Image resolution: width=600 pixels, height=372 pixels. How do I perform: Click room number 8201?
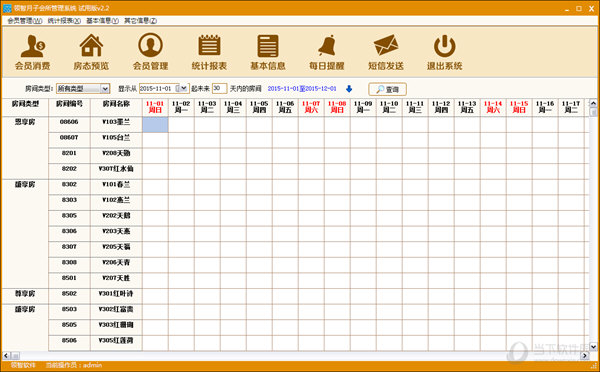click(x=69, y=153)
